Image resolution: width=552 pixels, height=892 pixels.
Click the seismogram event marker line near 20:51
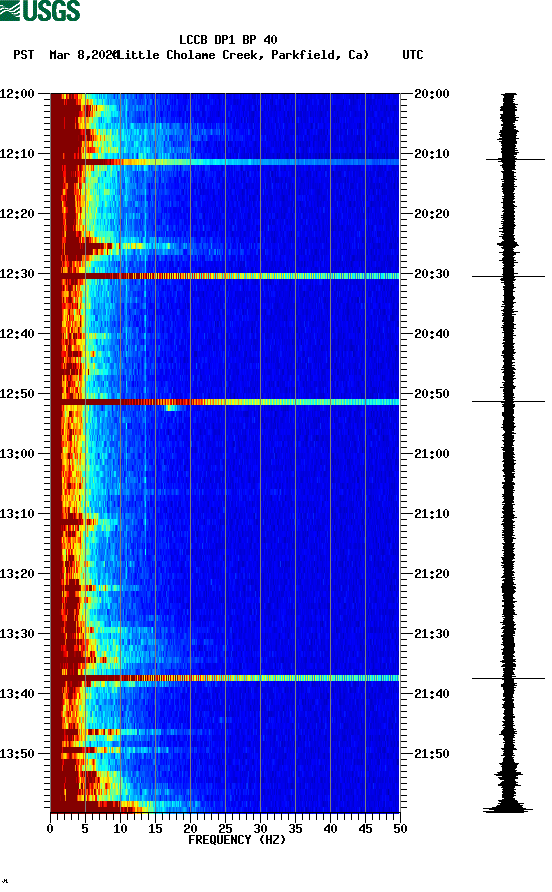click(508, 401)
